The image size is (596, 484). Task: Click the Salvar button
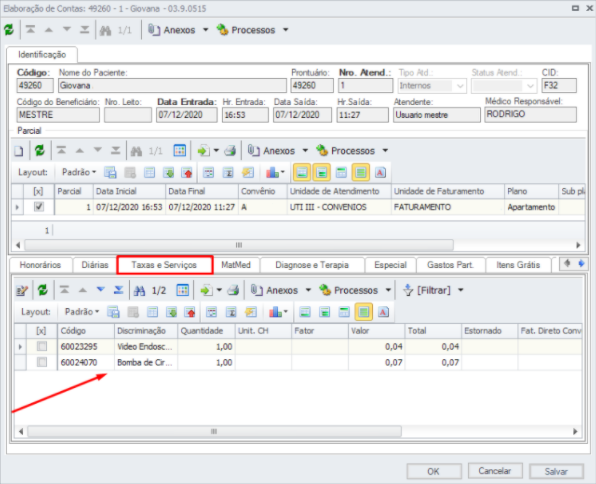[556, 471]
